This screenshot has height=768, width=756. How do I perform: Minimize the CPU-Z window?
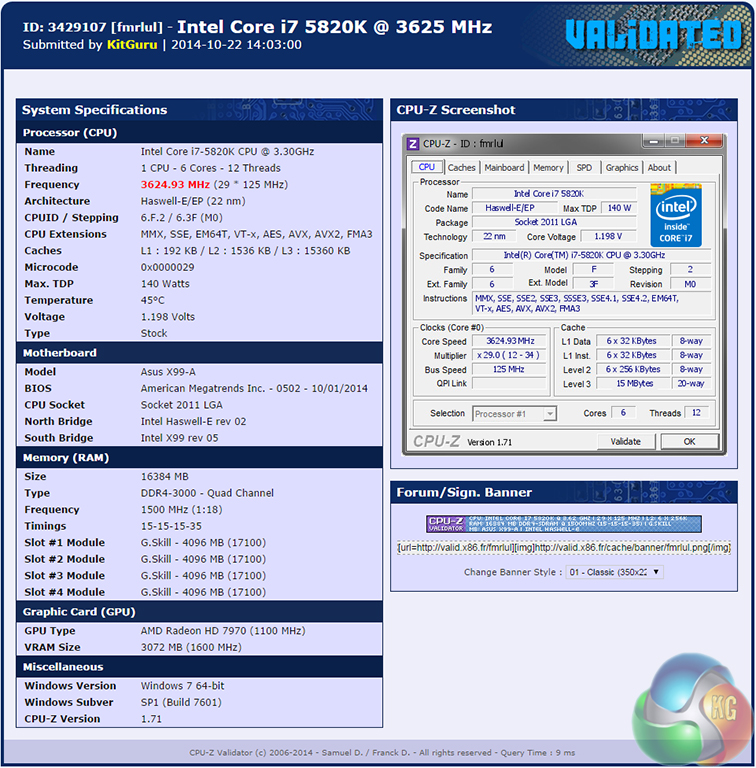pyautogui.click(x=654, y=141)
